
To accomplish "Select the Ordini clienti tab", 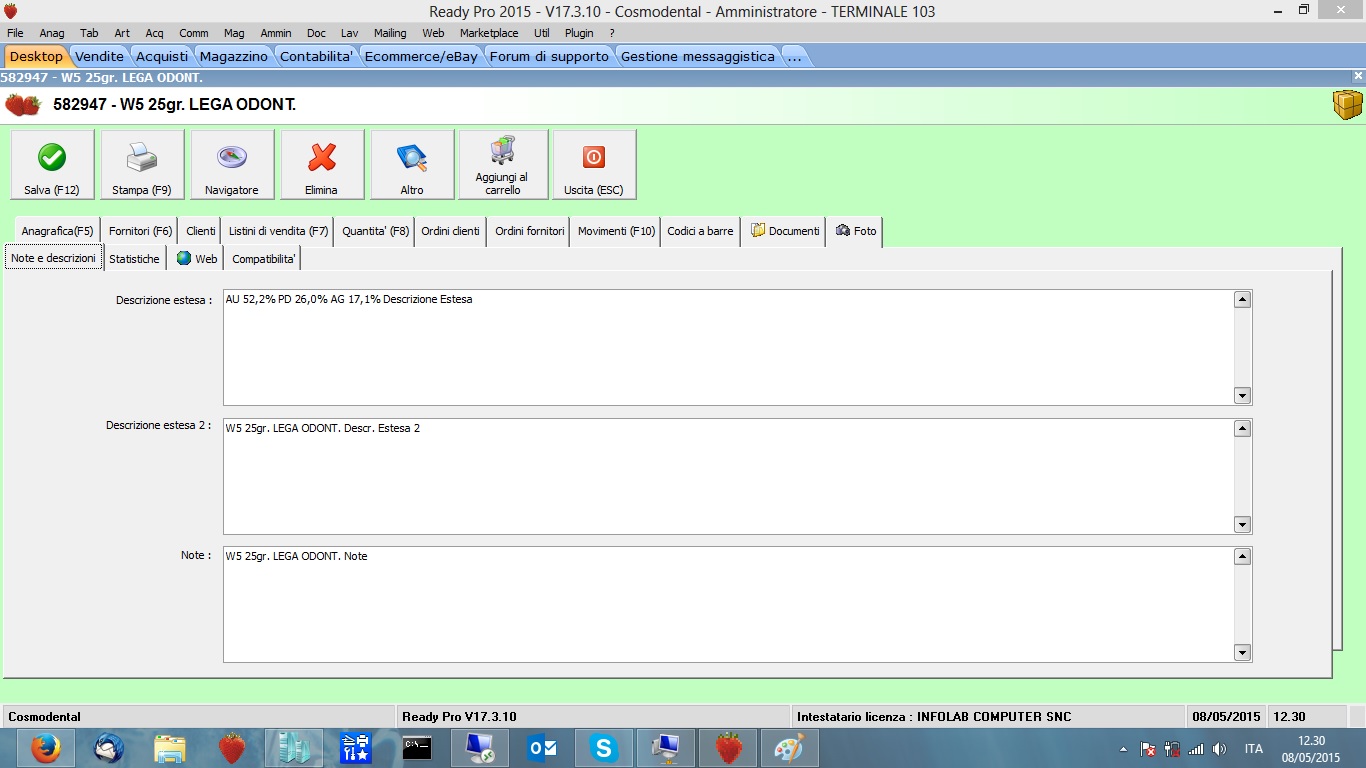I will 451,231.
